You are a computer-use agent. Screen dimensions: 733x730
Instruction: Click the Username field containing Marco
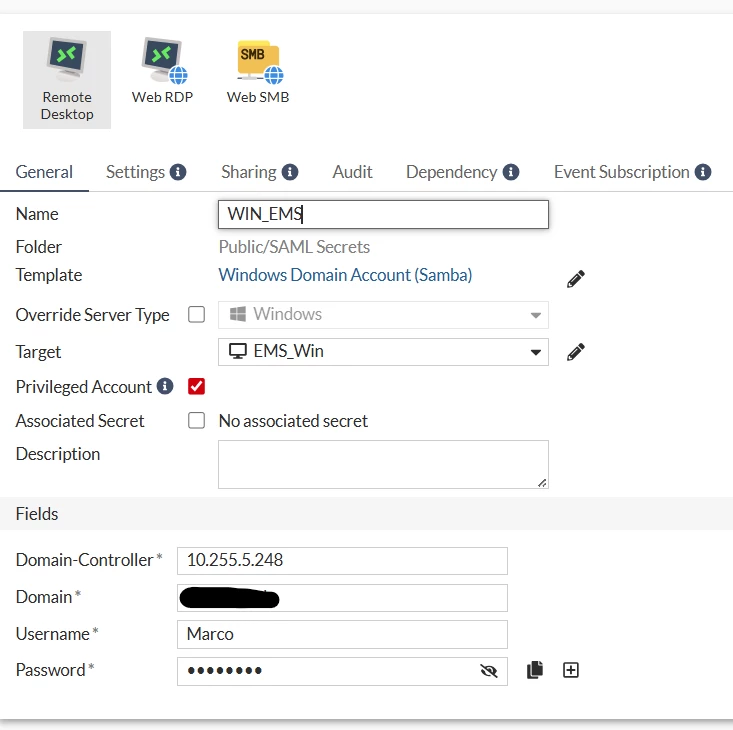pos(342,635)
